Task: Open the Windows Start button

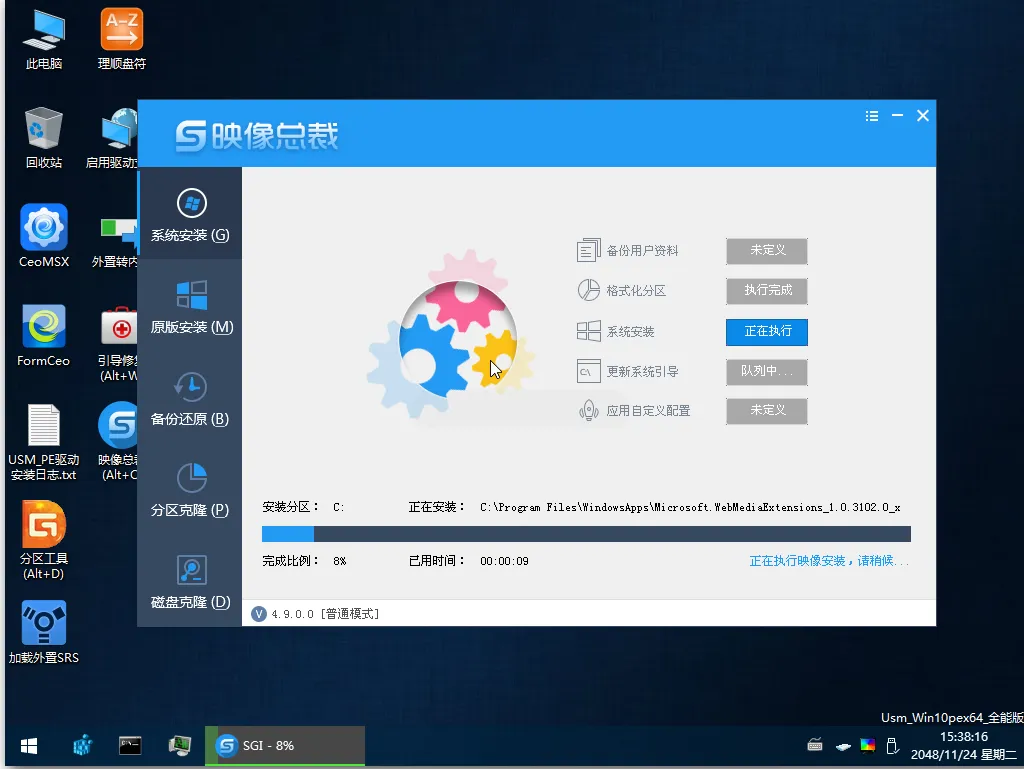Action: coord(29,746)
